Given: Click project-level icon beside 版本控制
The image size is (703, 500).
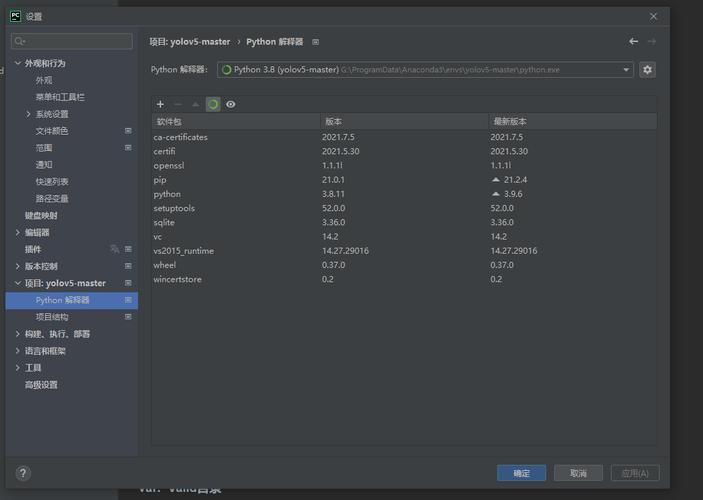Looking at the screenshot, I should tap(128, 266).
